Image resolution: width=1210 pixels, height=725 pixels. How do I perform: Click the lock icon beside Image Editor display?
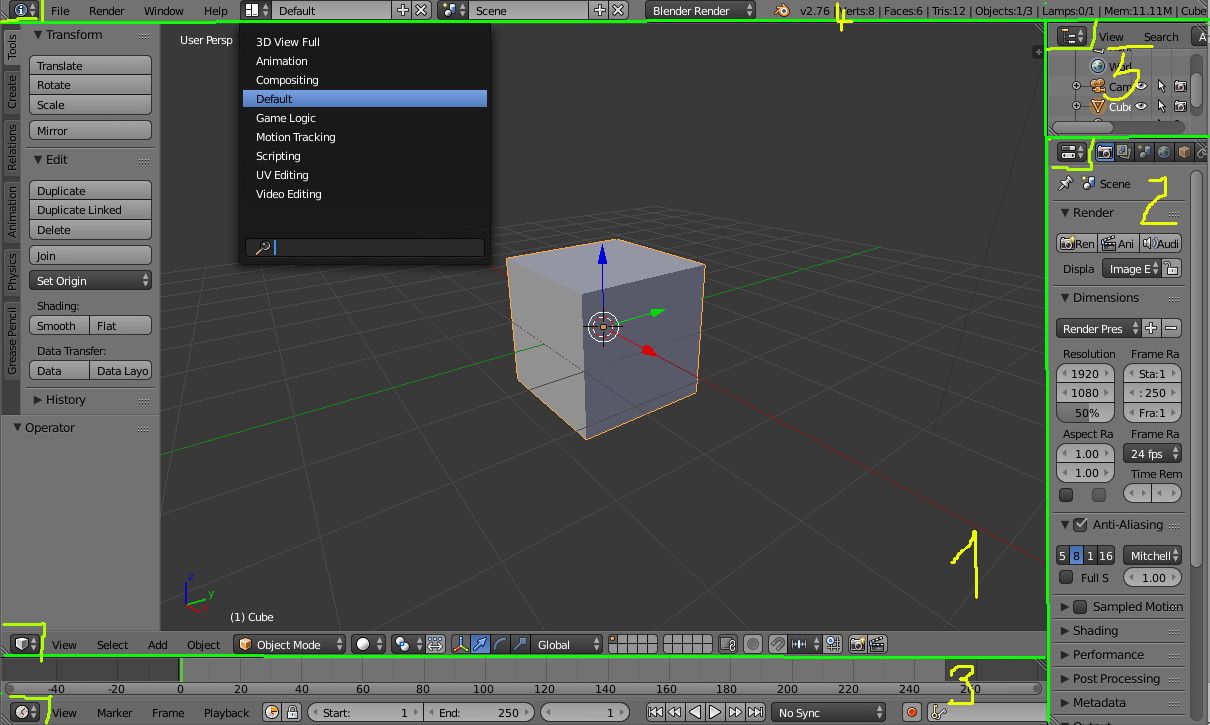coord(1172,269)
